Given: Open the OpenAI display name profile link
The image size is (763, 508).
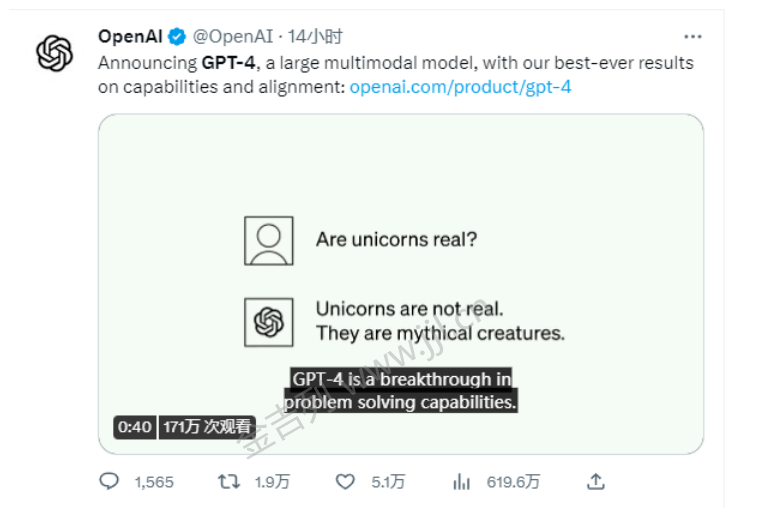Looking at the screenshot, I should 130,37.
